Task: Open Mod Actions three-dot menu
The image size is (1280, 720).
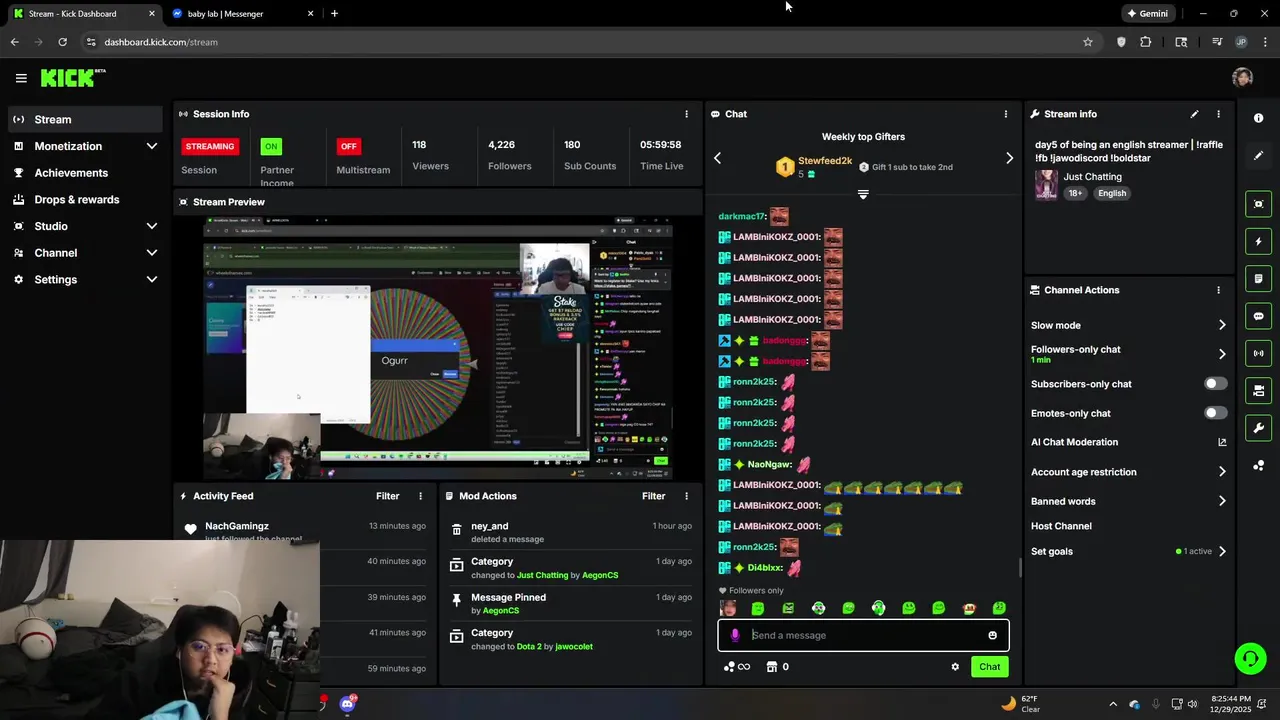Action: tap(686, 496)
